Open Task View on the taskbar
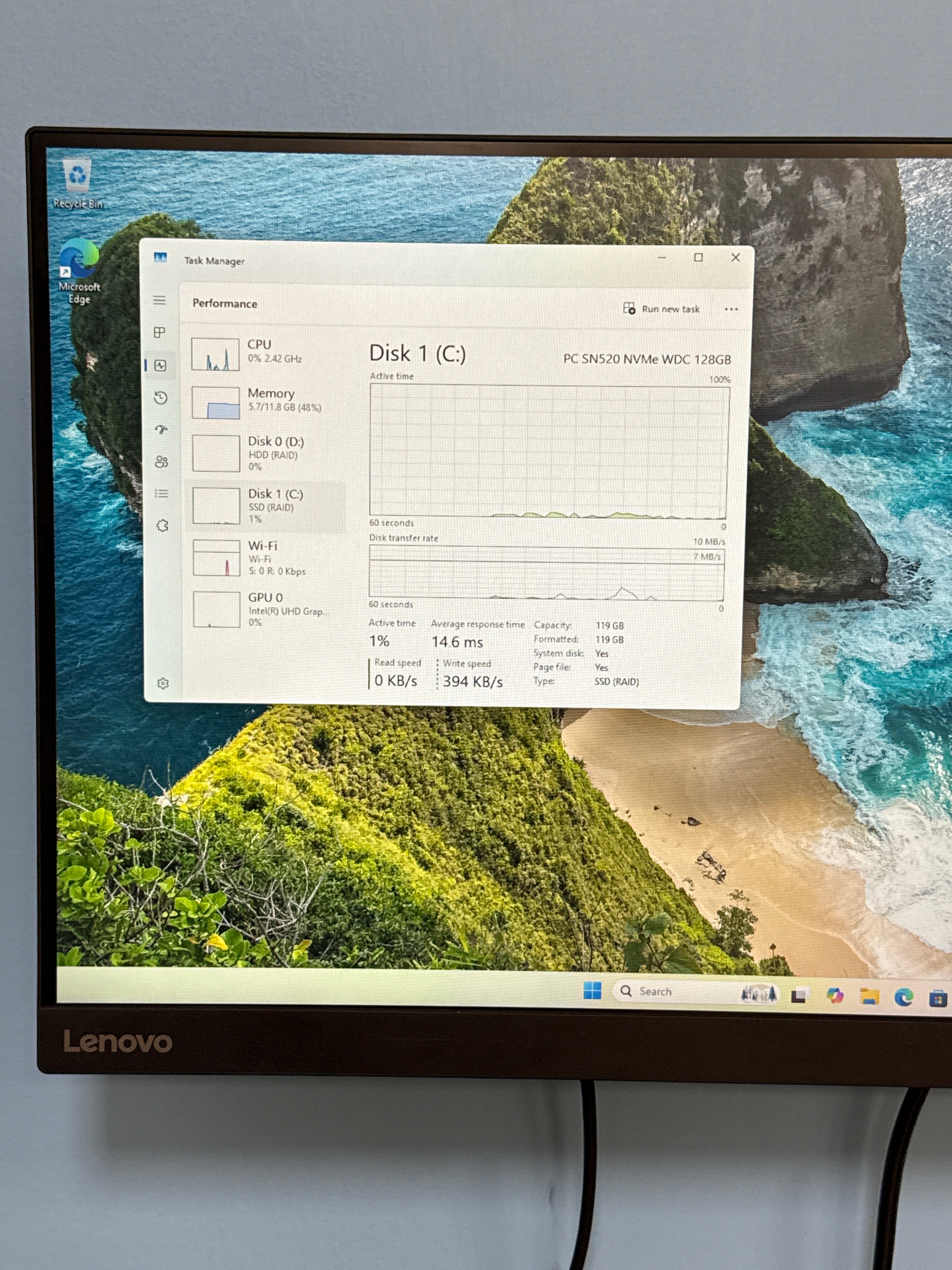 799,995
